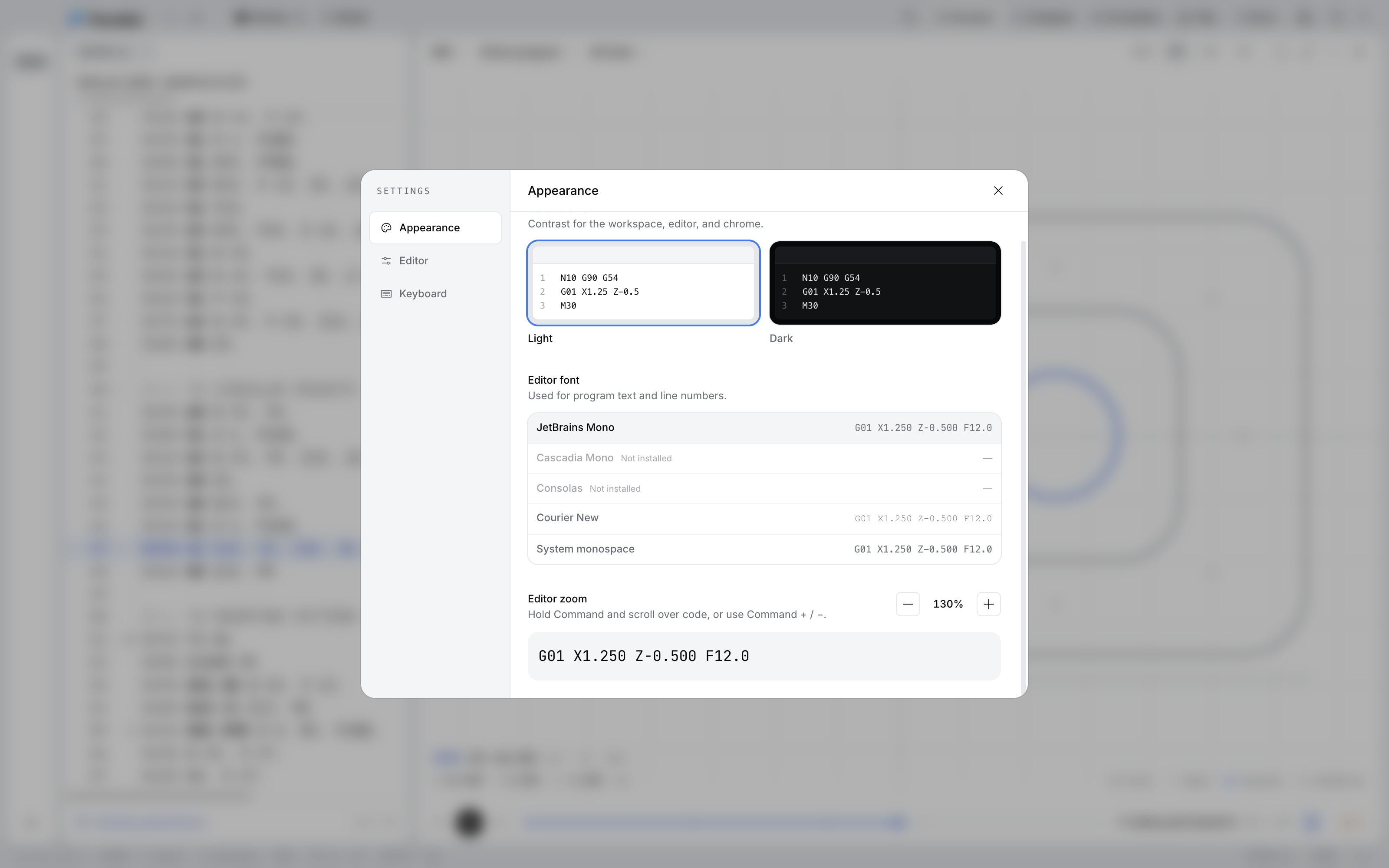Decrease editor zoom with minus button
The image size is (1389, 868).
908,604
